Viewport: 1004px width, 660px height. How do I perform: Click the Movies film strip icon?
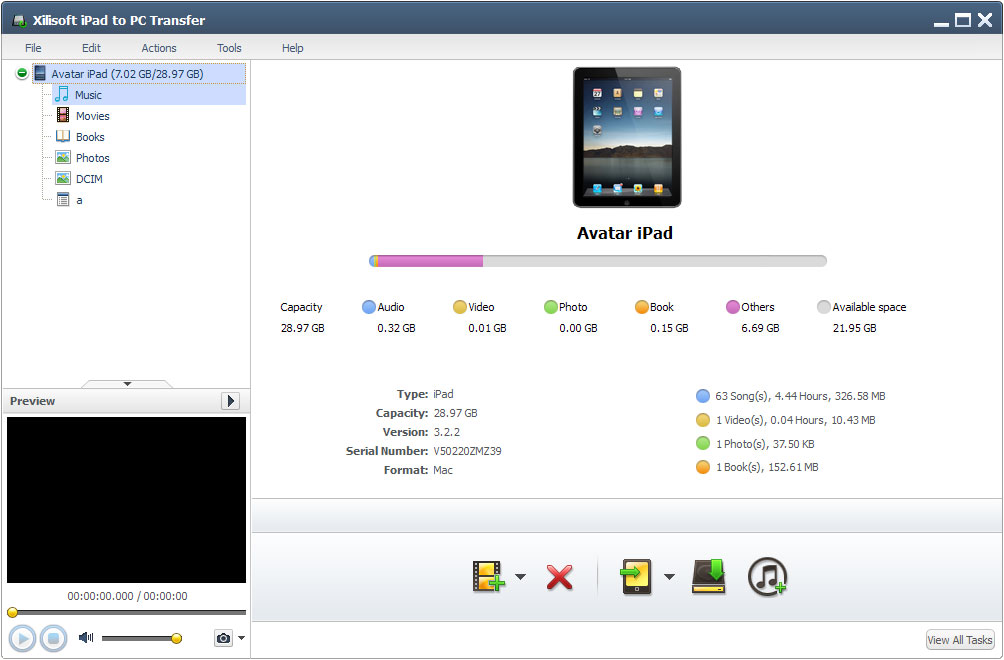point(63,115)
